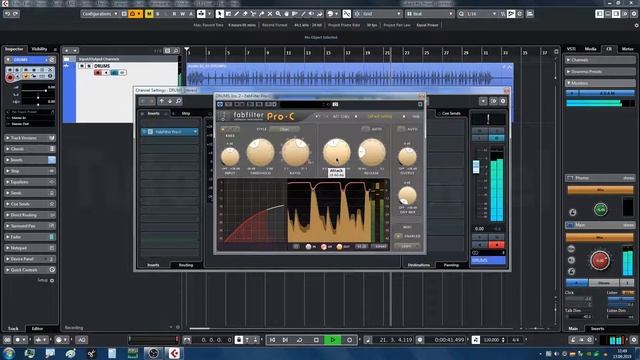Open the Grid snap type dropdown
The height and width of the screenshot is (360, 640).
pyautogui.click(x=378, y=14)
